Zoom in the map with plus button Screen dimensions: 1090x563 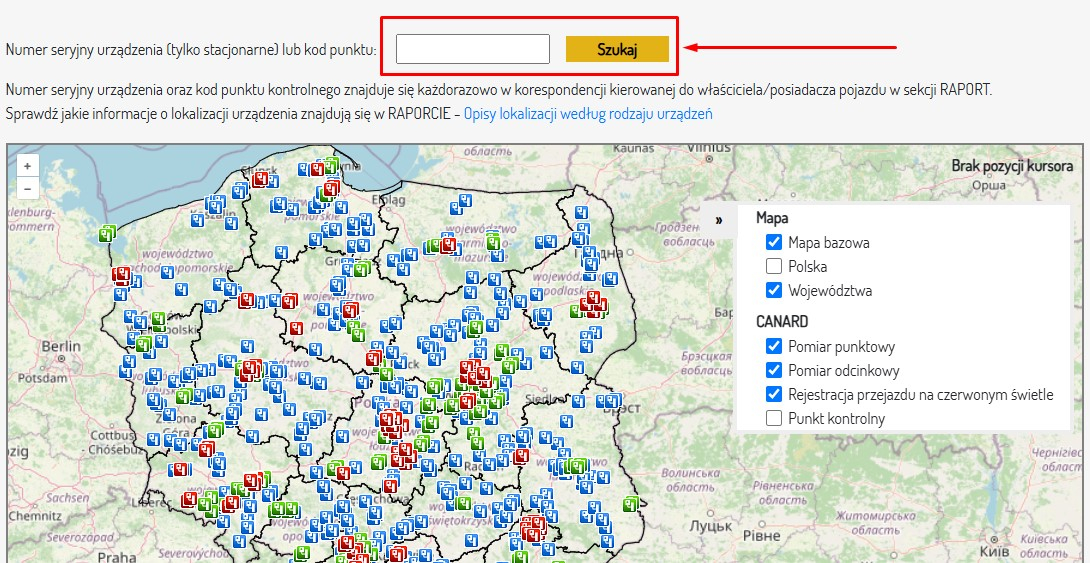[27, 166]
